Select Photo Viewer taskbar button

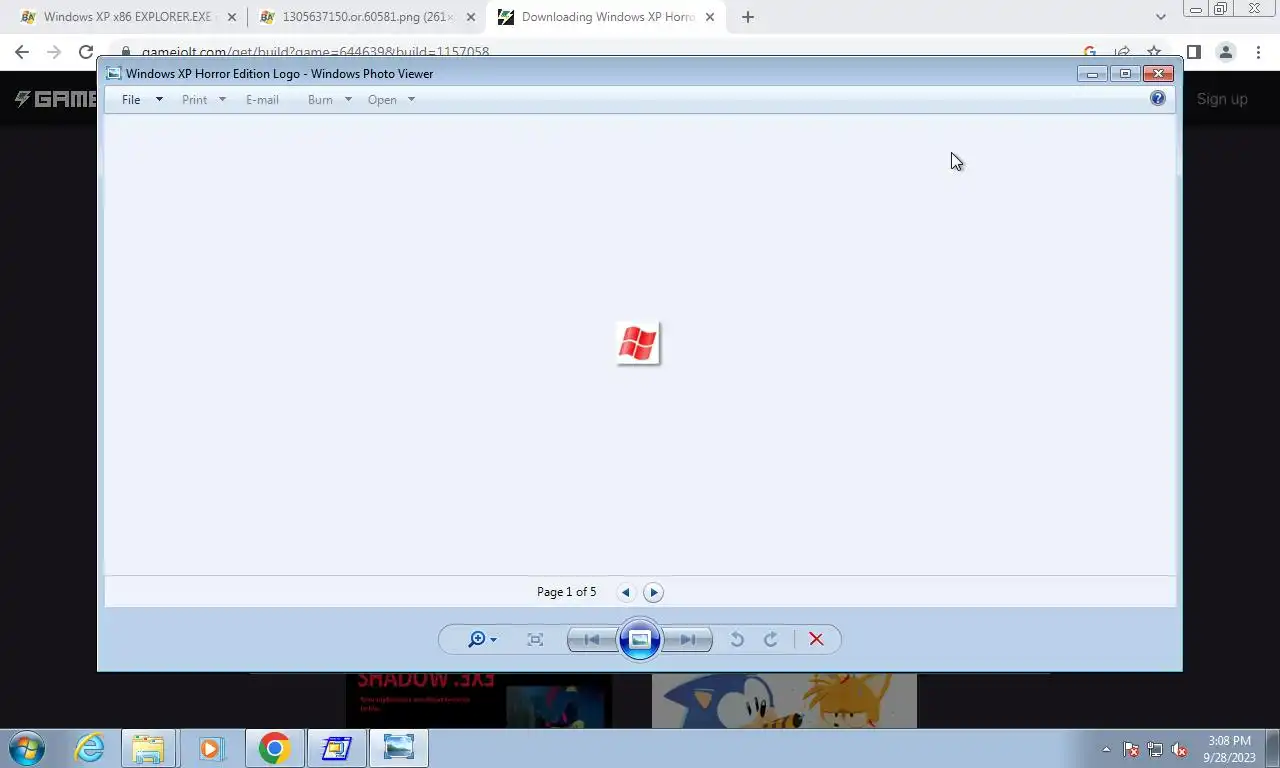398,748
